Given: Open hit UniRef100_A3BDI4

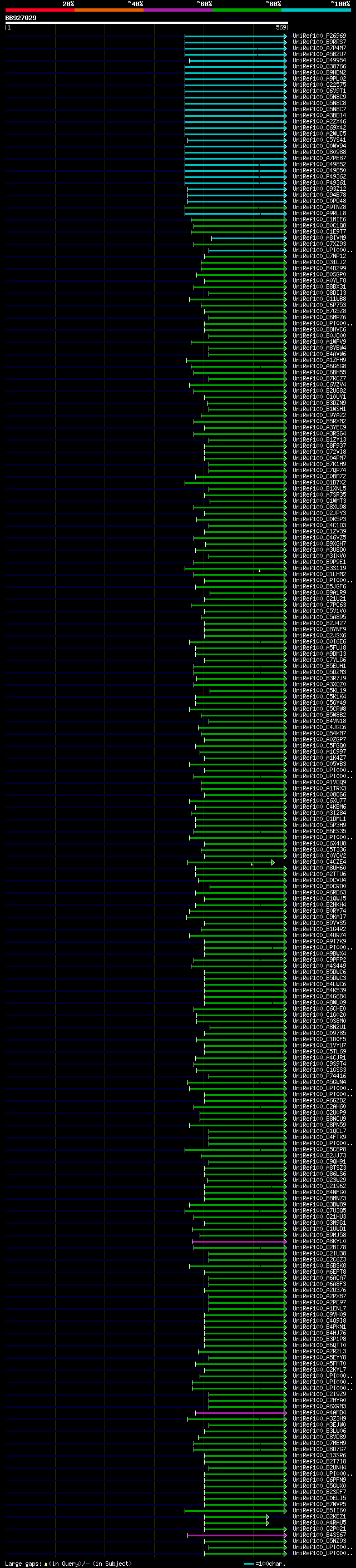Looking at the screenshot, I should (319, 115).
